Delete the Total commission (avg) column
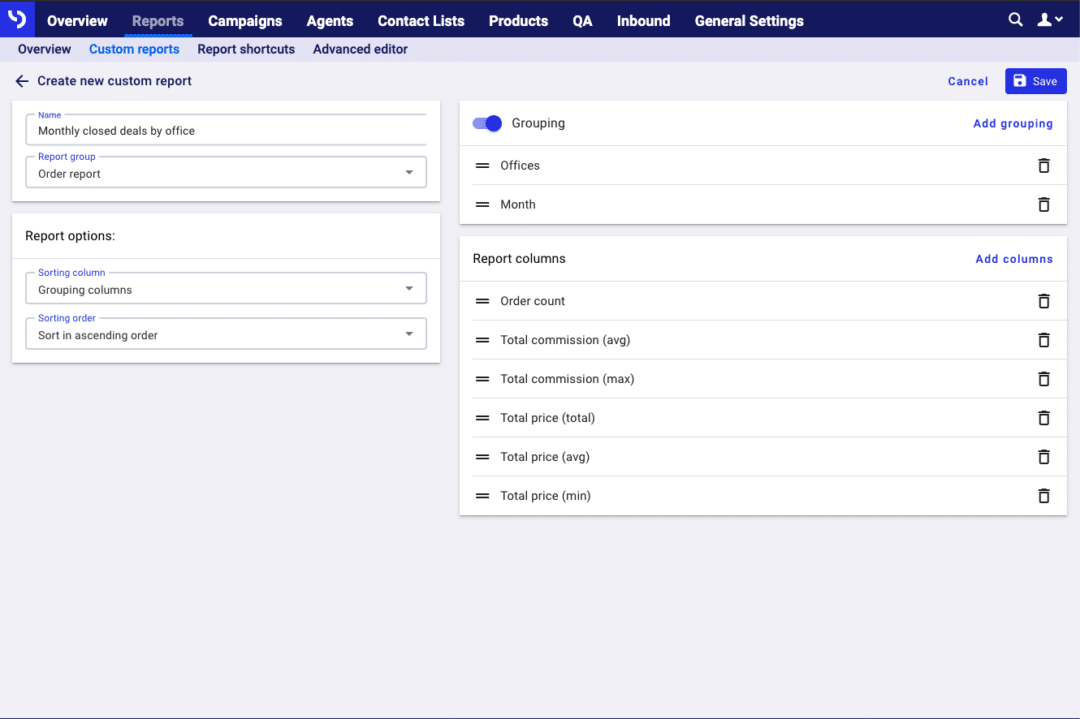The width and height of the screenshot is (1080, 719). click(1043, 339)
